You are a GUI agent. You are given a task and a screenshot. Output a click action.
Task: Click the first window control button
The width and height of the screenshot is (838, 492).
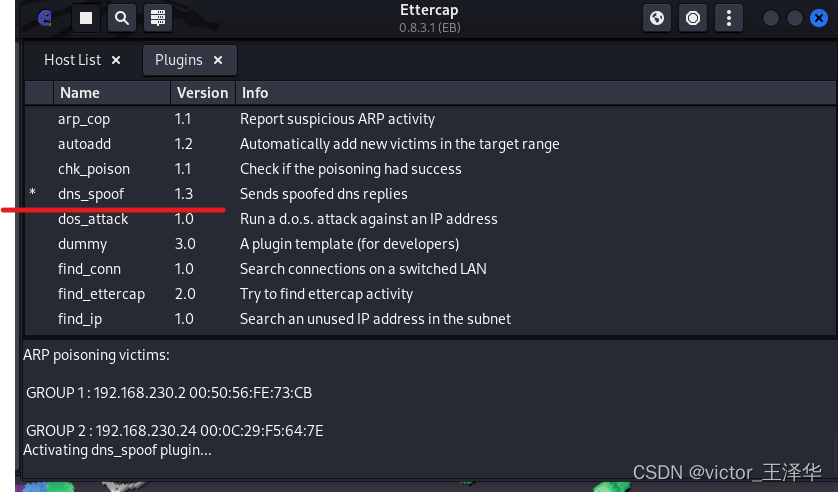[x=771, y=18]
